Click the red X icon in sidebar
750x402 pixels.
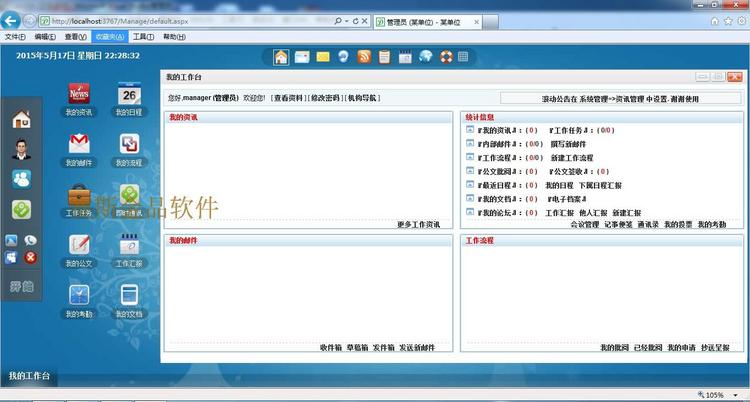(x=31, y=258)
